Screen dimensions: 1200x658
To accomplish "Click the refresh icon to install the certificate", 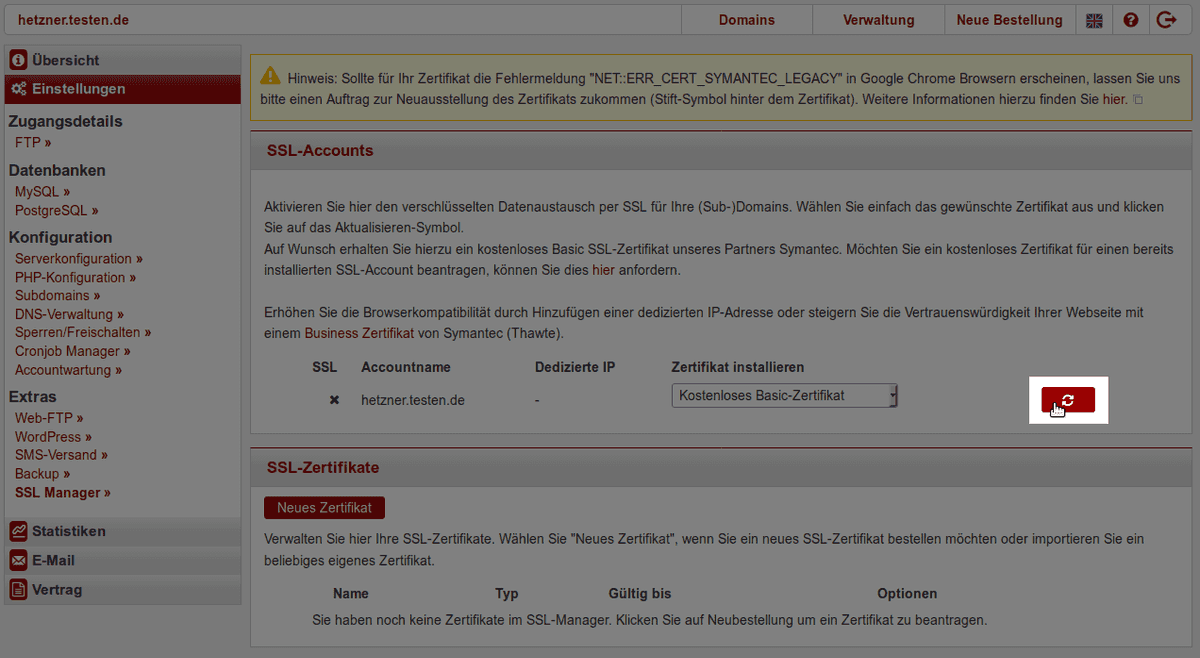I will pyautogui.click(x=1068, y=400).
